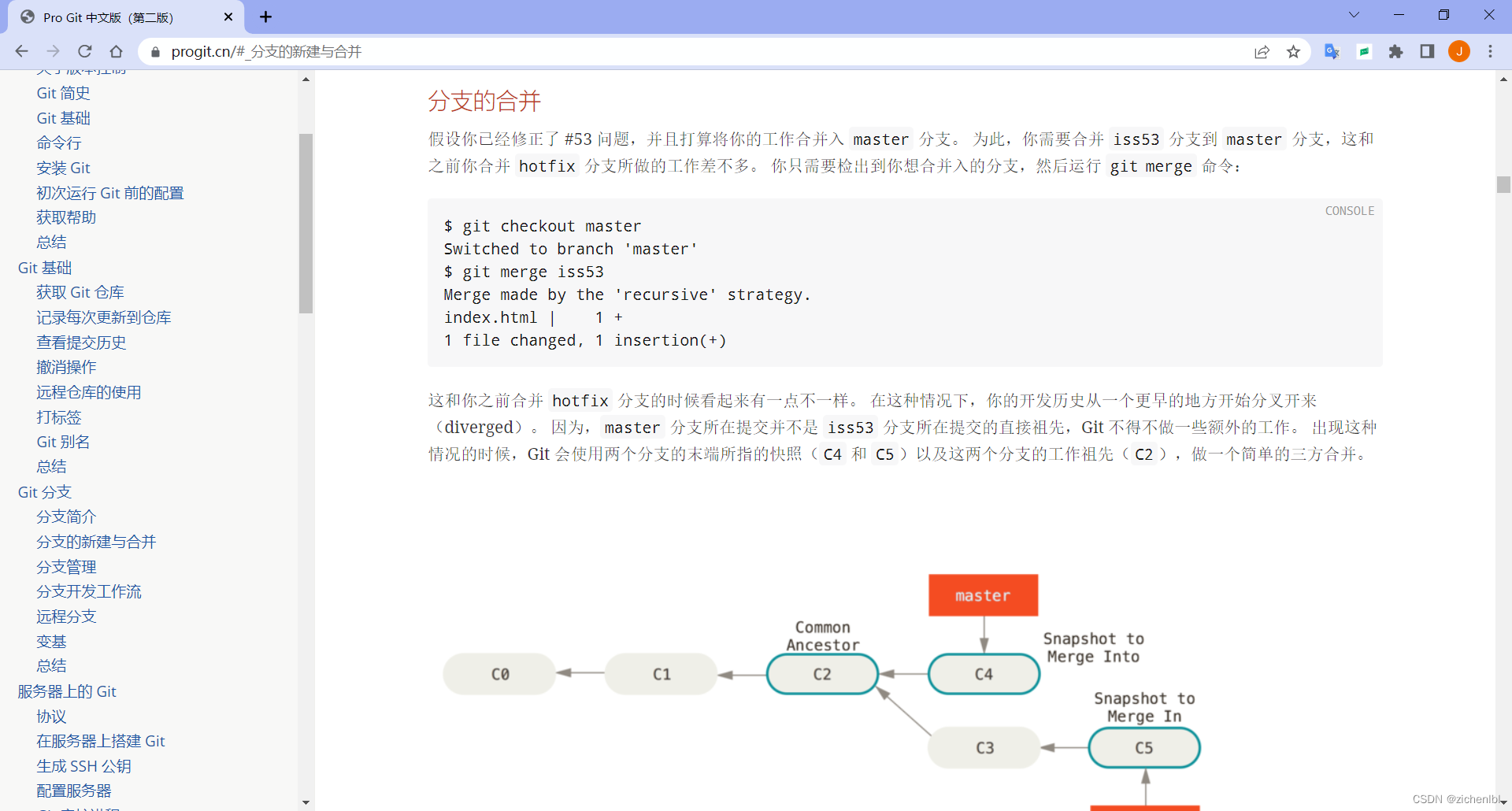Open sidebar link Git 简史

coord(63,93)
